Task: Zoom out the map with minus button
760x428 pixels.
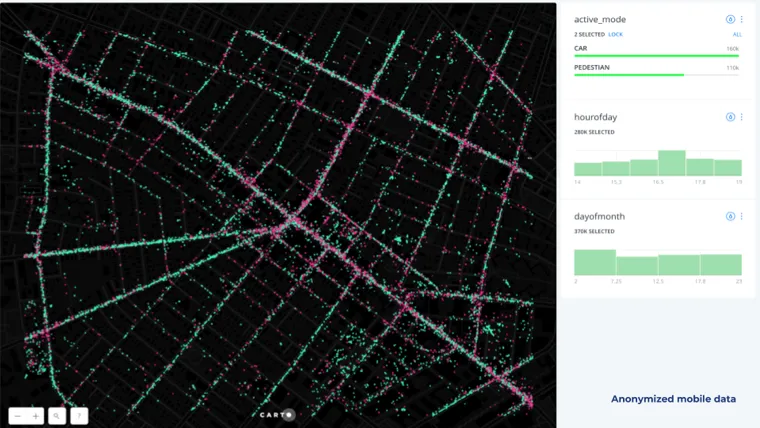Action: [17, 416]
